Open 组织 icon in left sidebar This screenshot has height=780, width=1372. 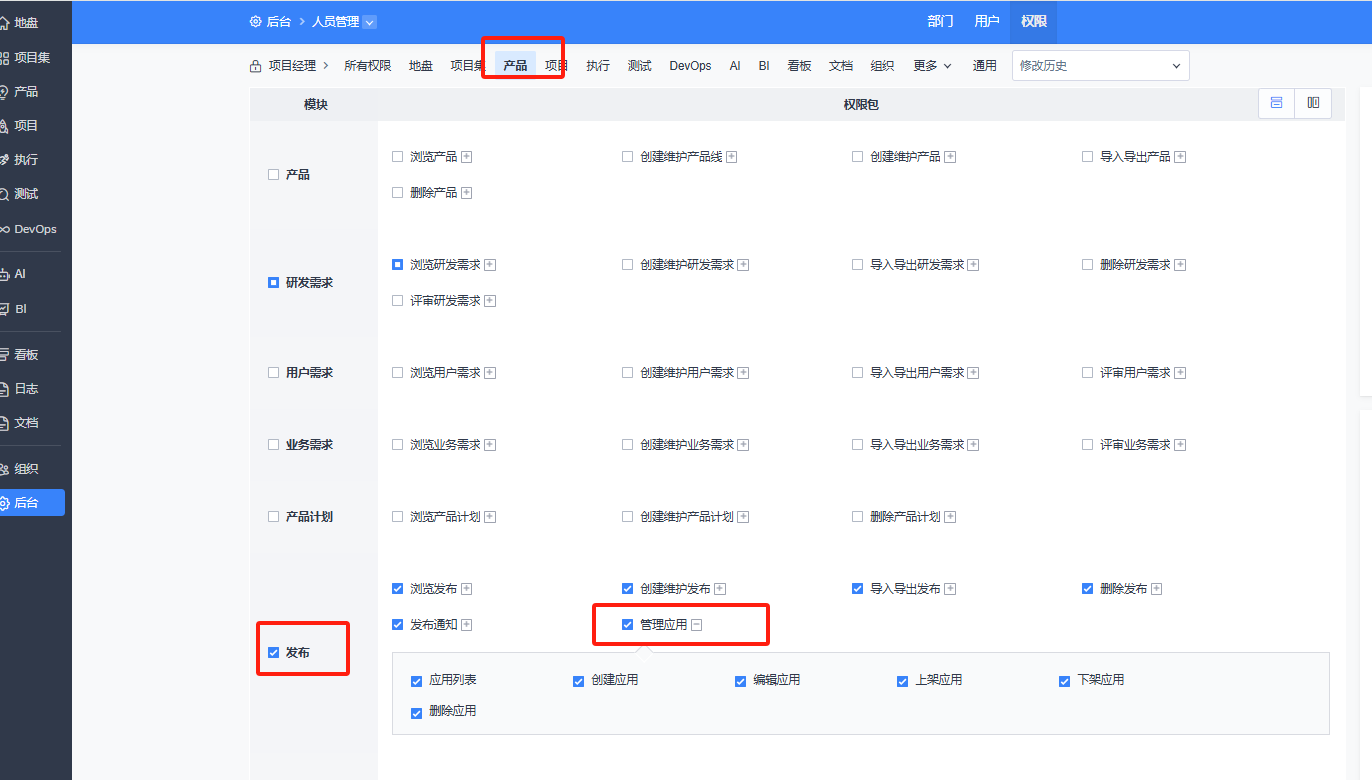(x=5, y=469)
